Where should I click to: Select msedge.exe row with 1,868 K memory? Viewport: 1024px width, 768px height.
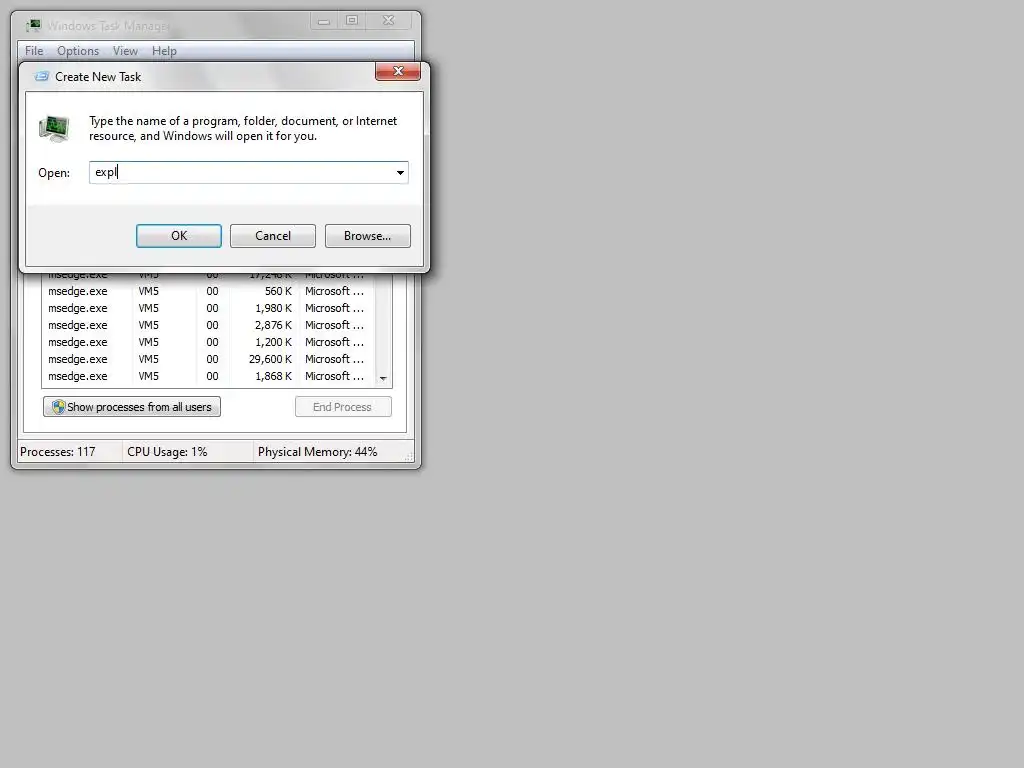click(209, 376)
